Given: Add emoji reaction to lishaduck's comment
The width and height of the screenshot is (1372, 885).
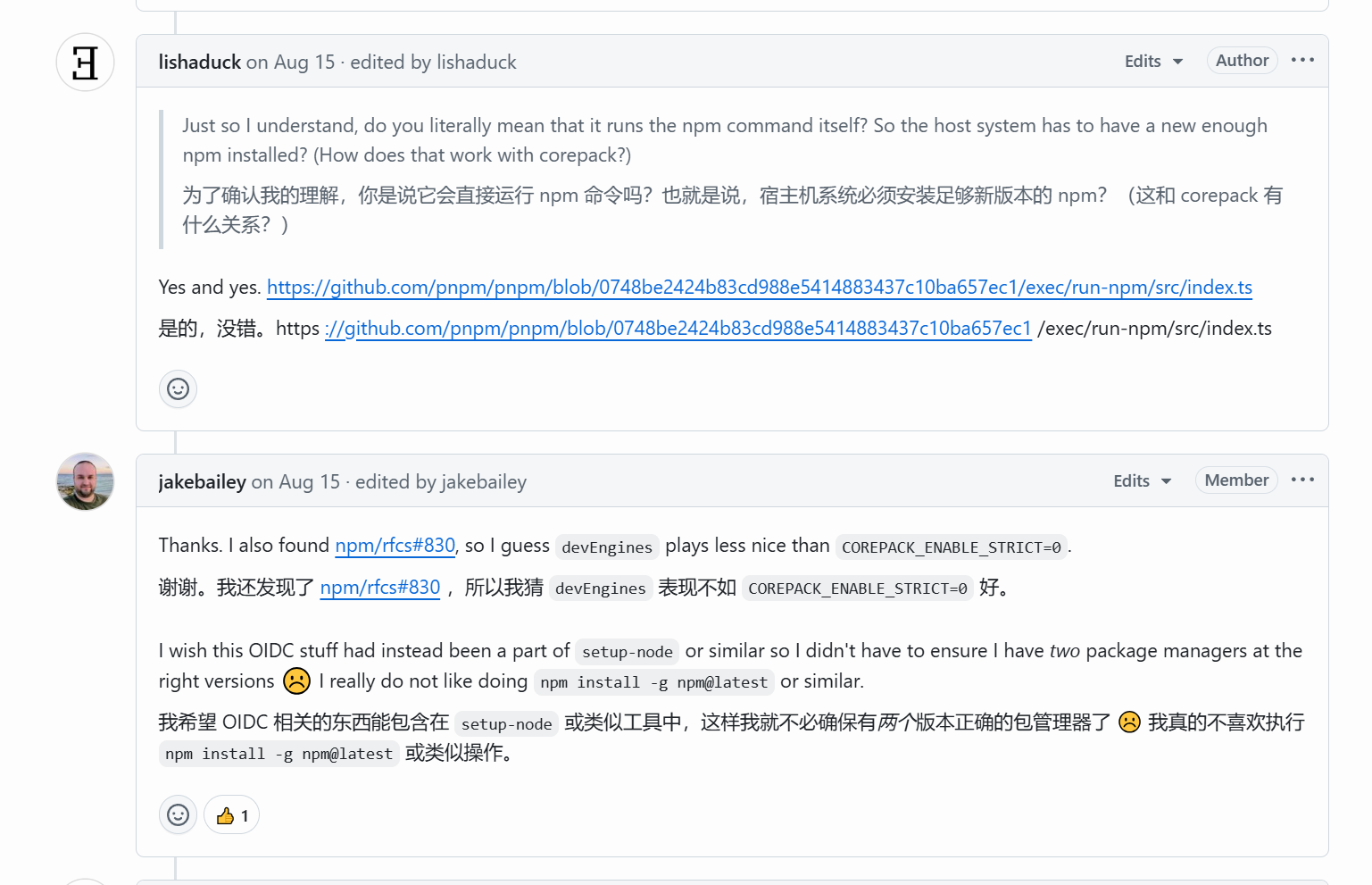Looking at the screenshot, I should click(x=178, y=389).
